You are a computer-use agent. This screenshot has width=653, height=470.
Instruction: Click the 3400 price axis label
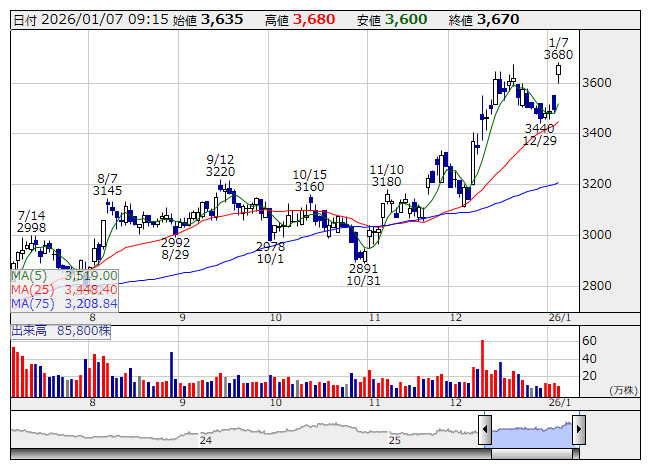pos(597,133)
